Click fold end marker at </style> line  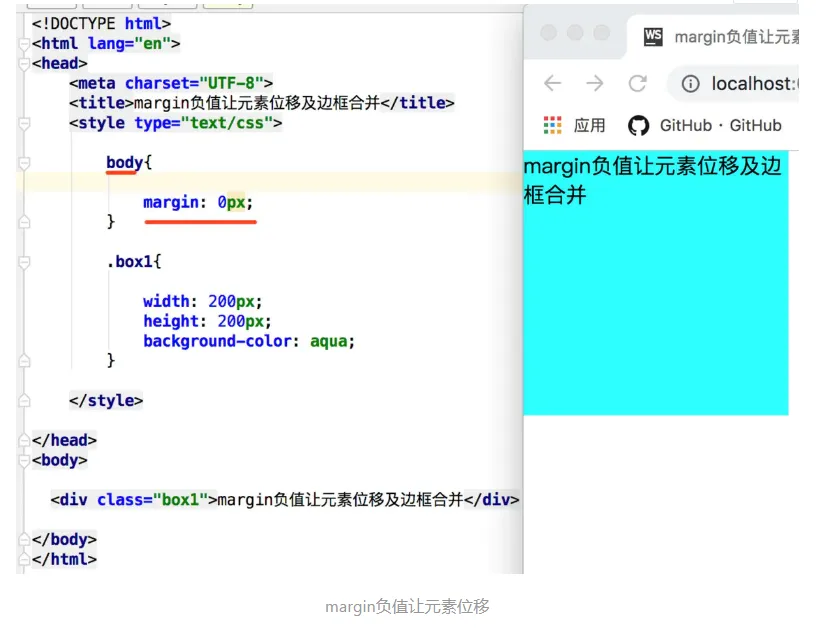click(24, 401)
